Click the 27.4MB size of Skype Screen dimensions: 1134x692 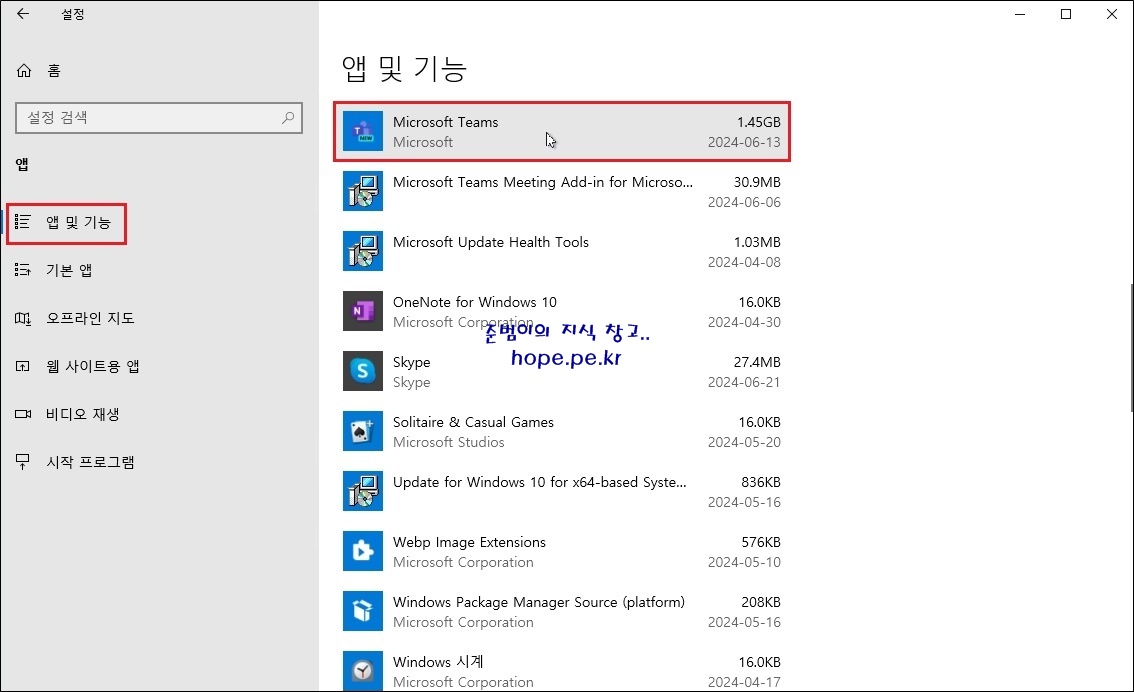point(757,362)
